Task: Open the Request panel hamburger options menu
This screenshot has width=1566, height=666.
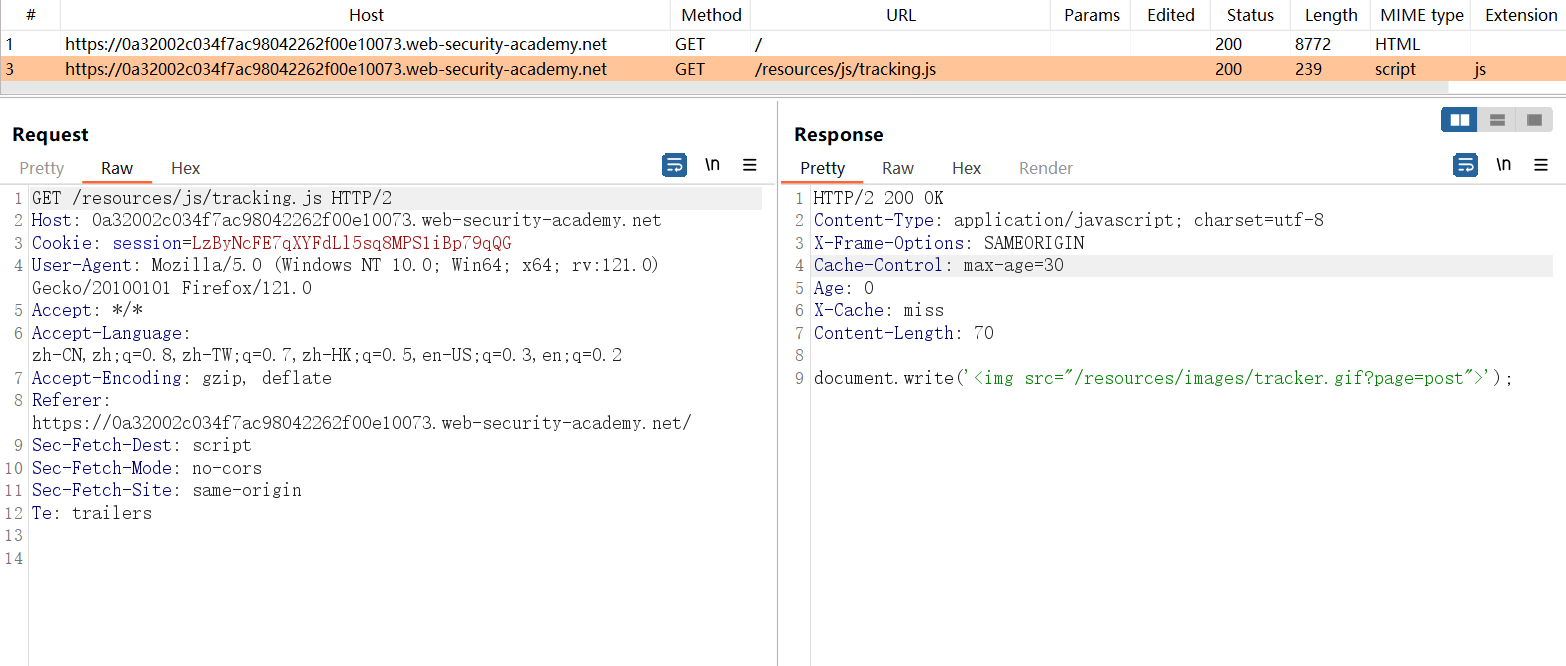Action: (x=750, y=165)
